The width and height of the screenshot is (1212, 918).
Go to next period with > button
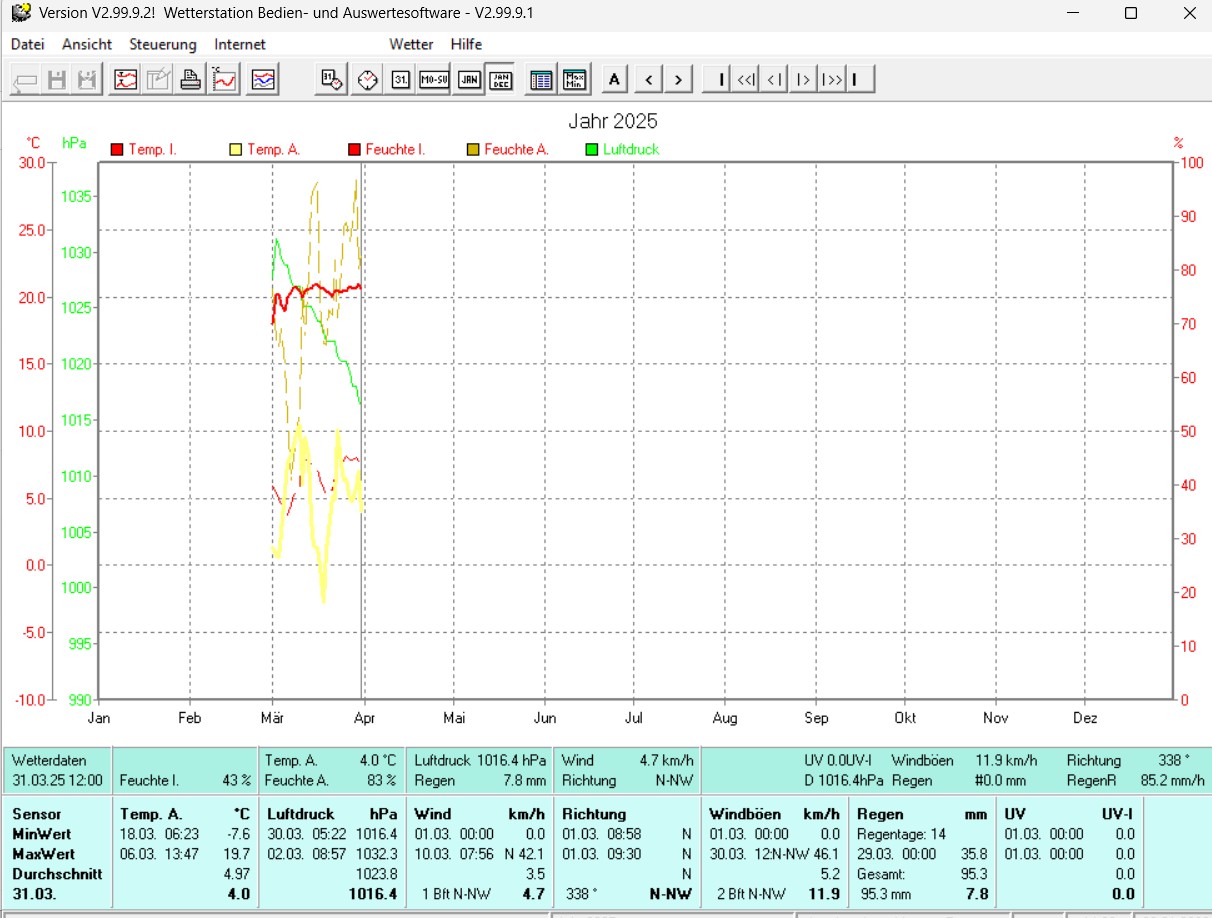click(x=679, y=80)
